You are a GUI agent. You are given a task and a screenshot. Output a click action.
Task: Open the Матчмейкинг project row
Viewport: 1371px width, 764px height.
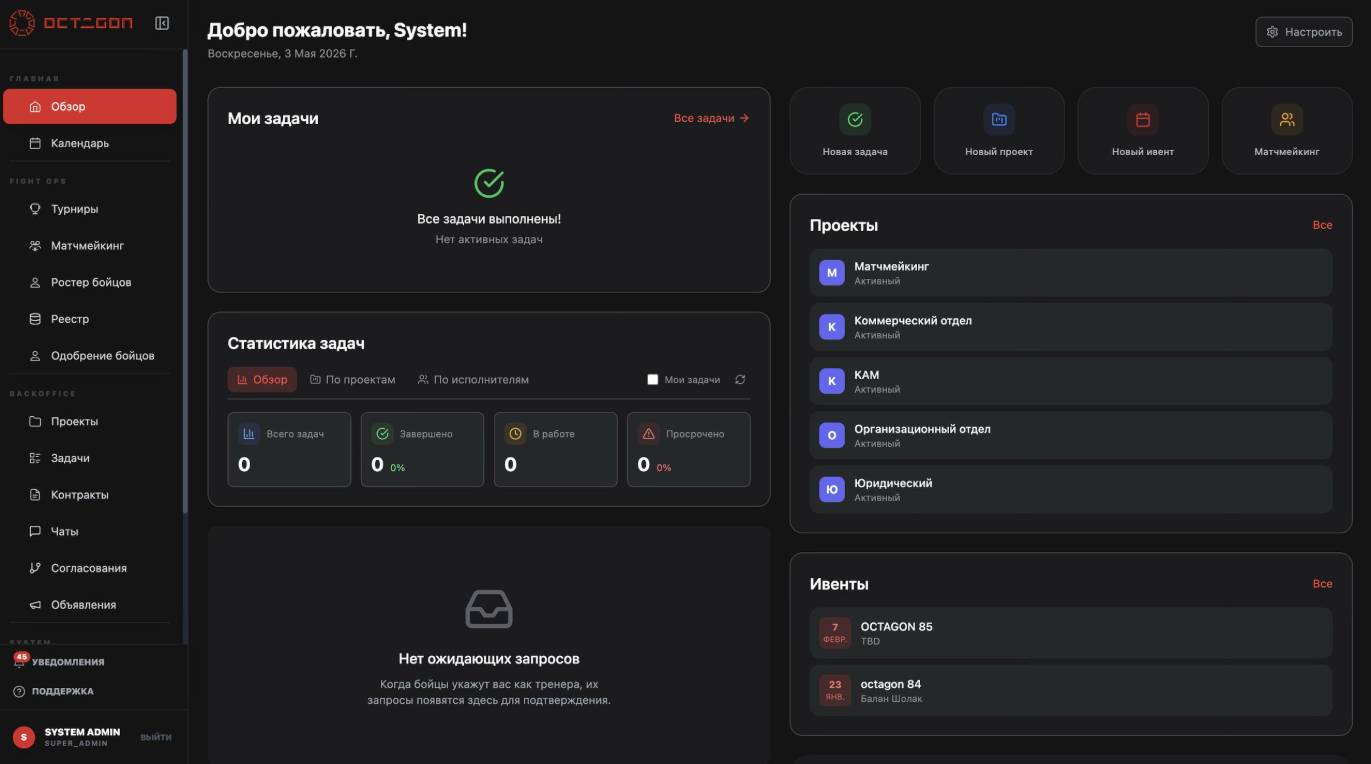[x=1071, y=273]
